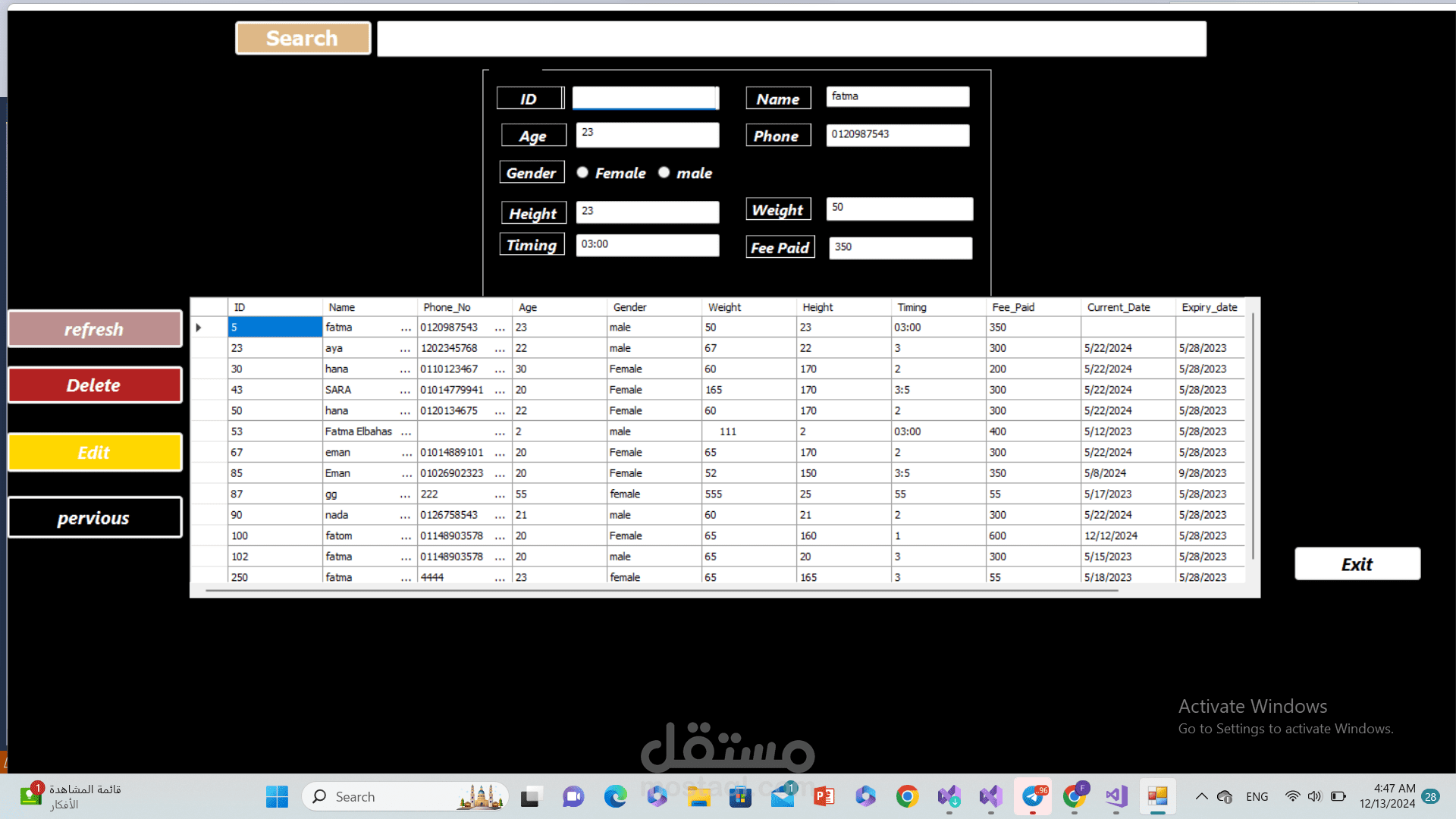The width and height of the screenshot is (1456, 819).
Task: Click the previous navigation button
Action: click(x=93, y=517)
